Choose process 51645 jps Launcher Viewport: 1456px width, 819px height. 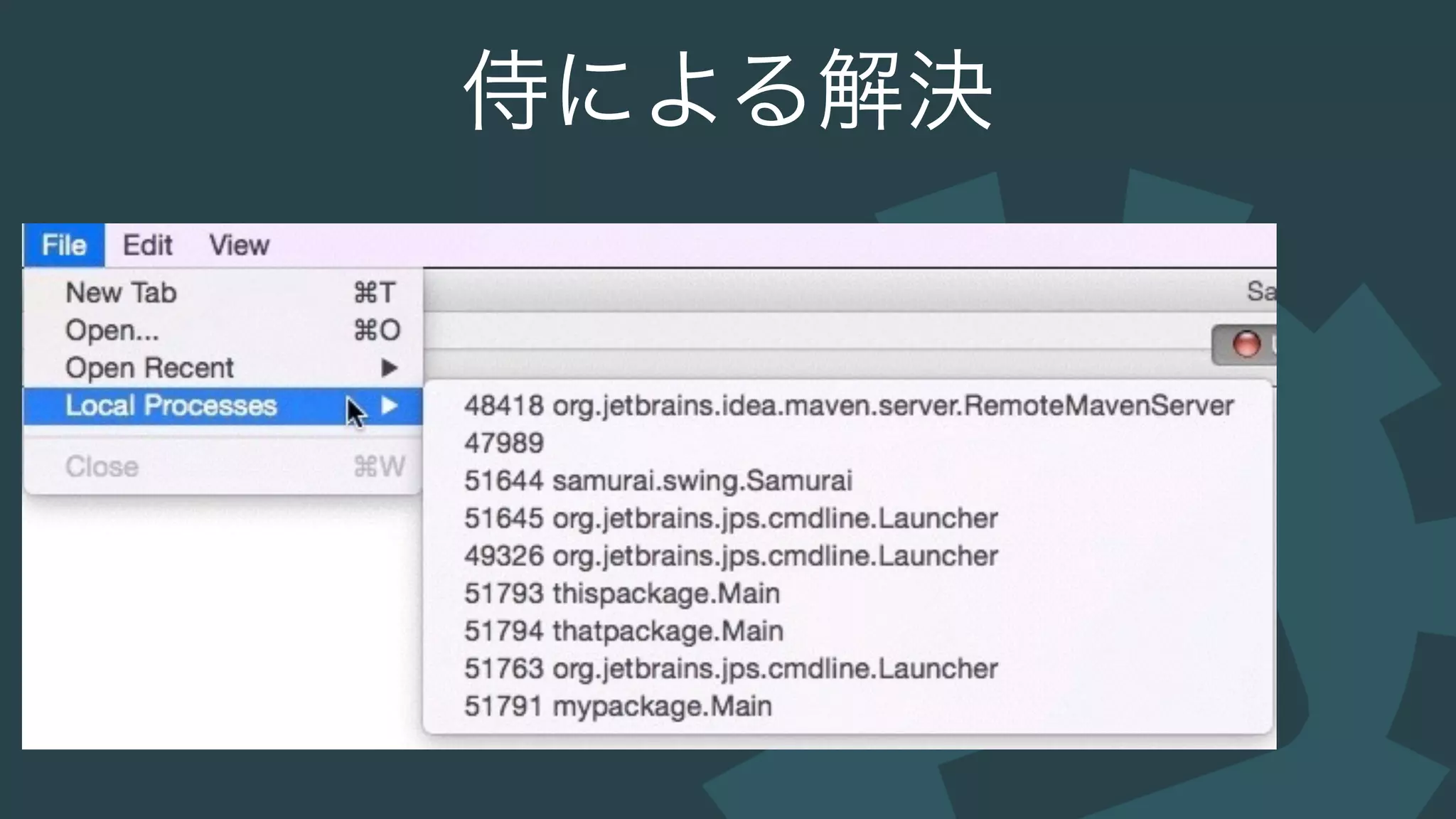pos(731,519)
